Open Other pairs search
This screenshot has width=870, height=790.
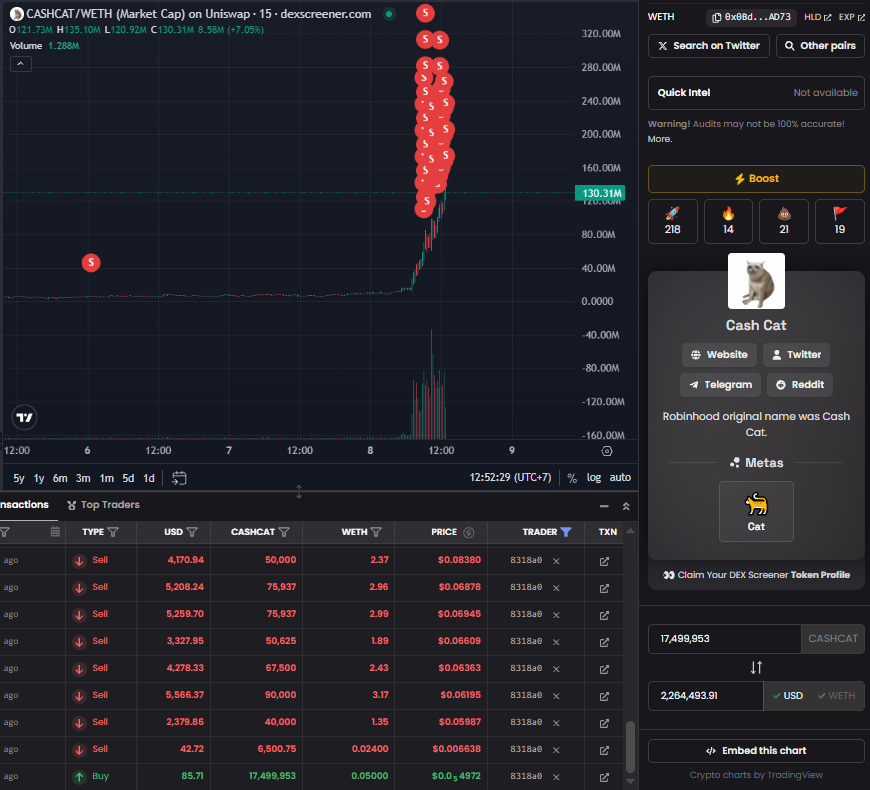coord(820,45)
